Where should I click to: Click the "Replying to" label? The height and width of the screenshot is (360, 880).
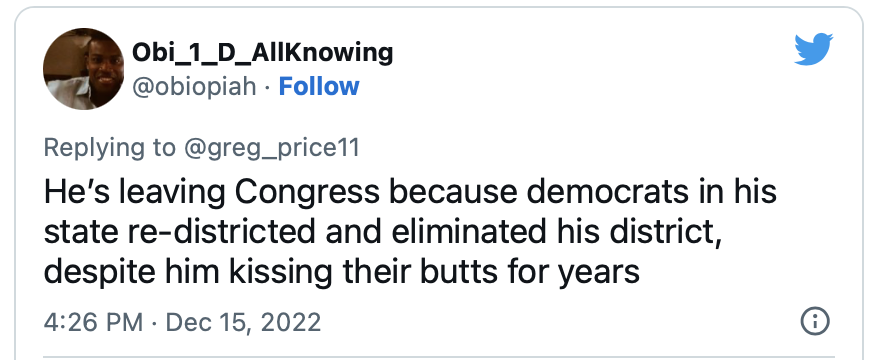(109, 148)
